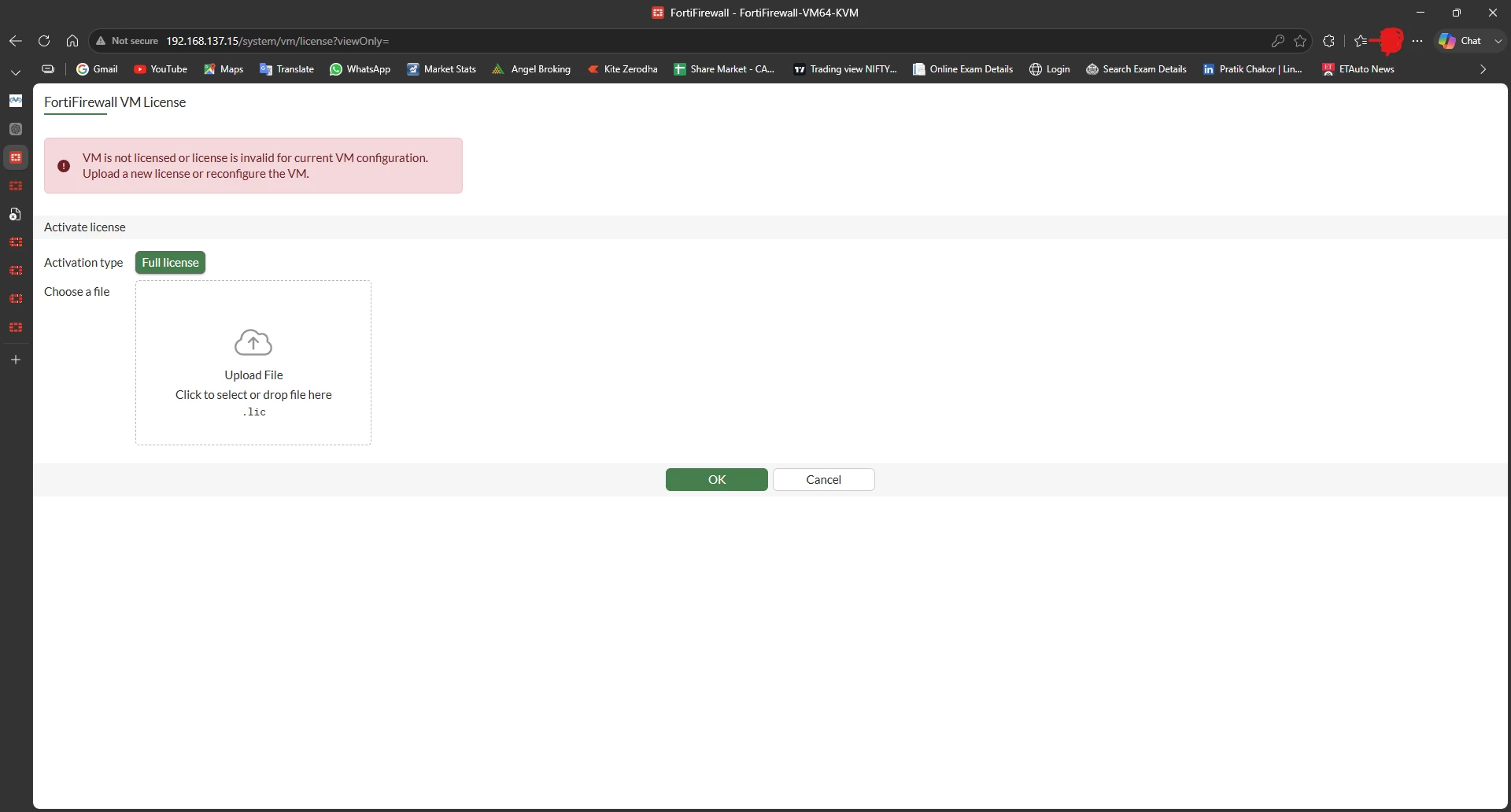
Task: Click the Cancel button
Action: tap(824, 480)
